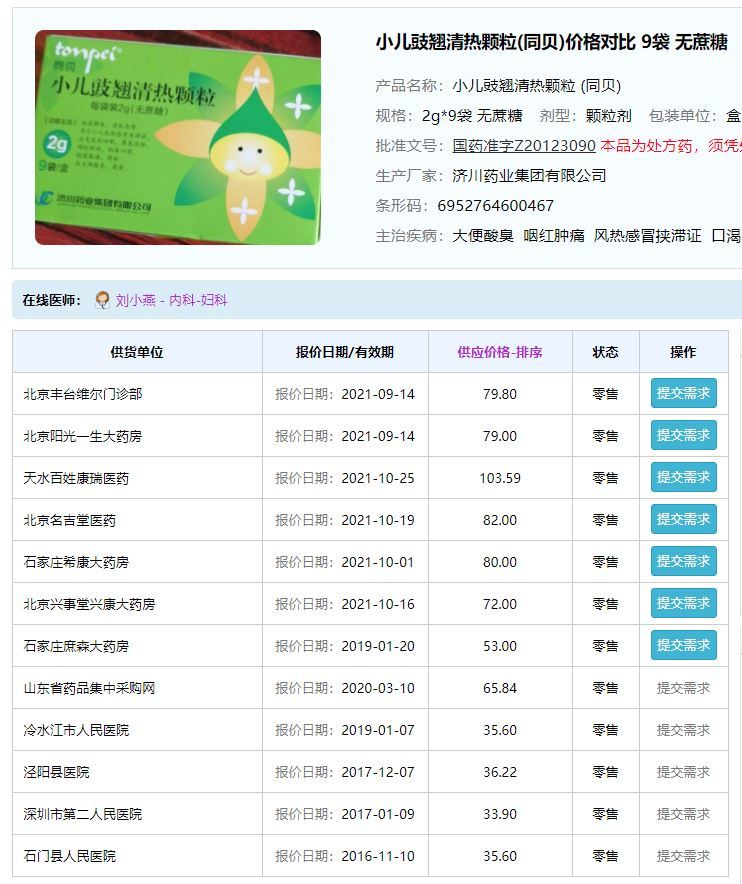Select supplier 北京丰台维尔门诊部

tap(83, 394)
